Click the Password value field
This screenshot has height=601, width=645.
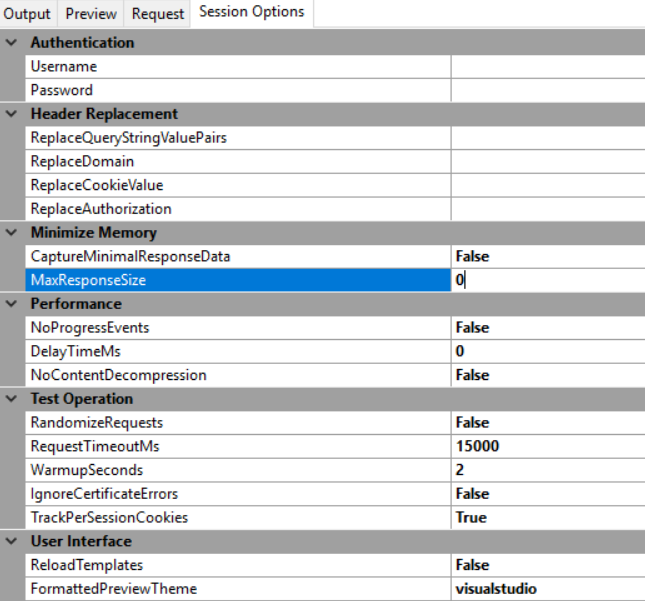coord(546,90)
